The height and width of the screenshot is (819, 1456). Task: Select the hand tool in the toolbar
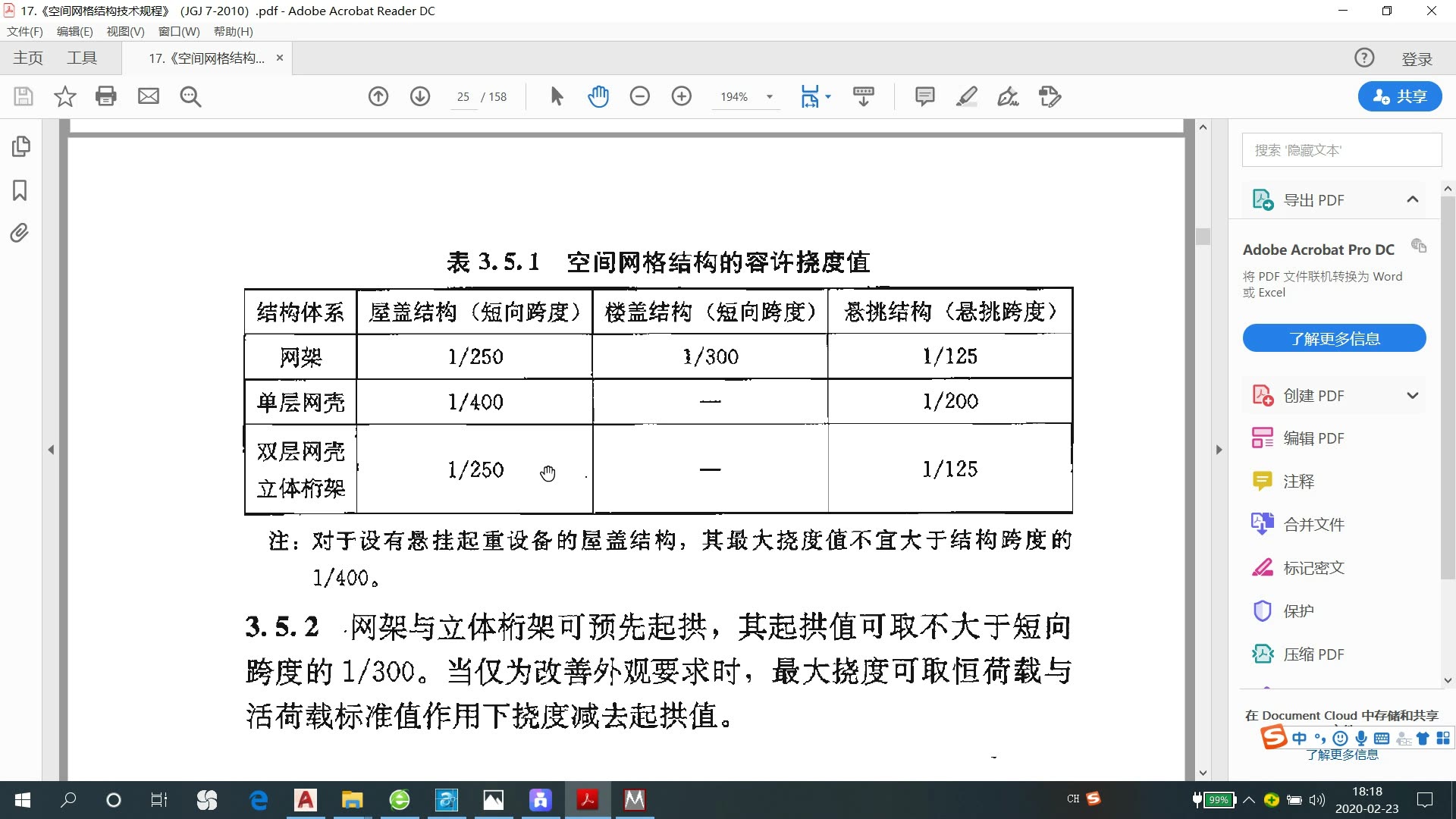point(599,96)
